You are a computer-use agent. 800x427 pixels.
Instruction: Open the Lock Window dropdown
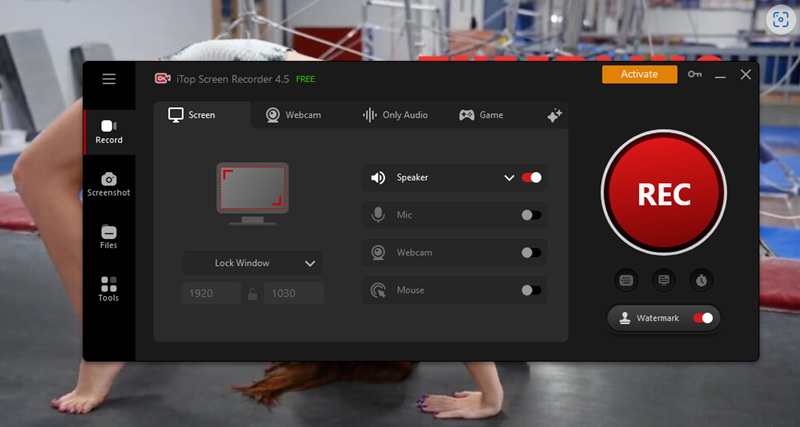tap(253, 263)
